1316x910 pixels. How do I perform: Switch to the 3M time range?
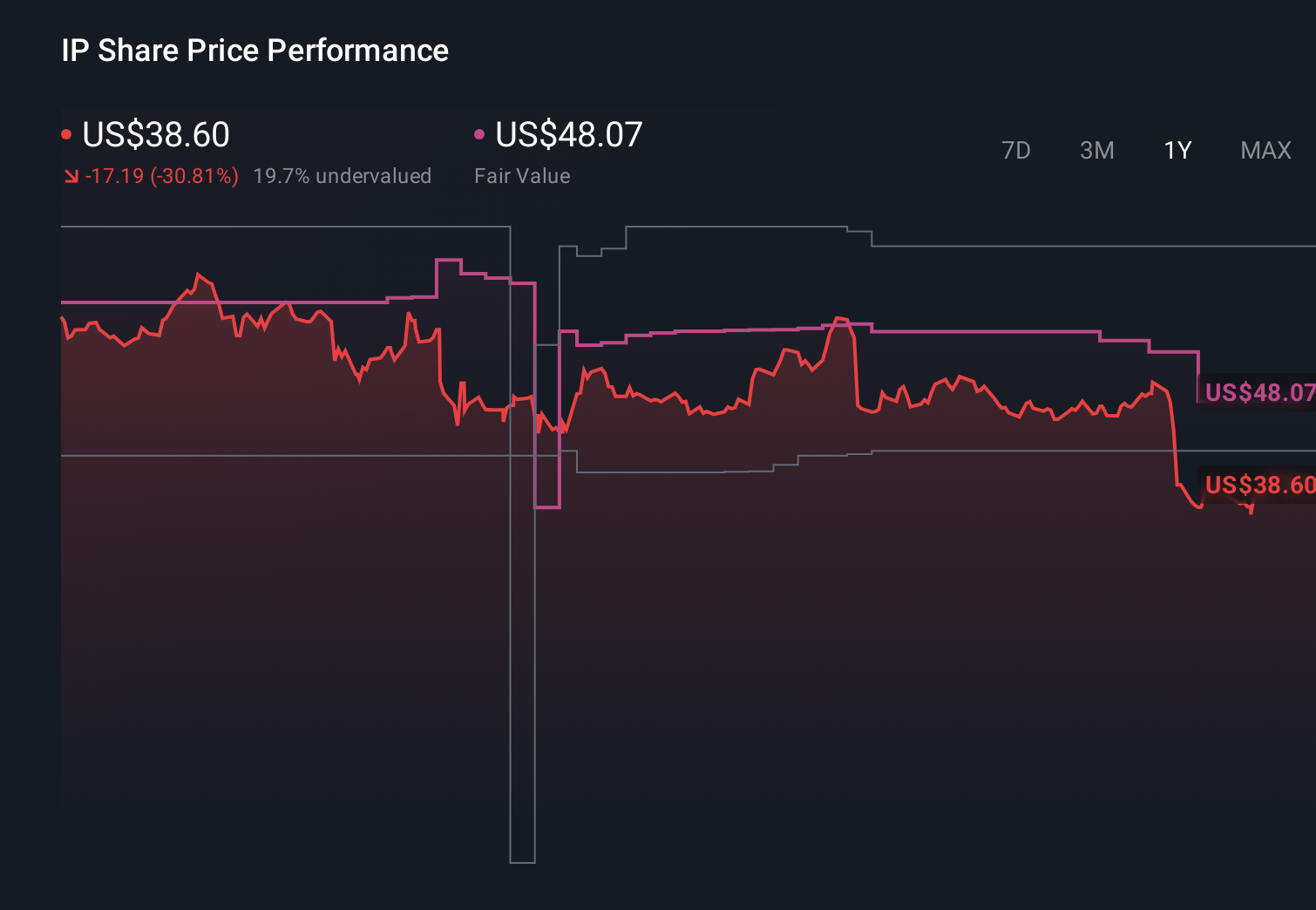(1096, 150)
